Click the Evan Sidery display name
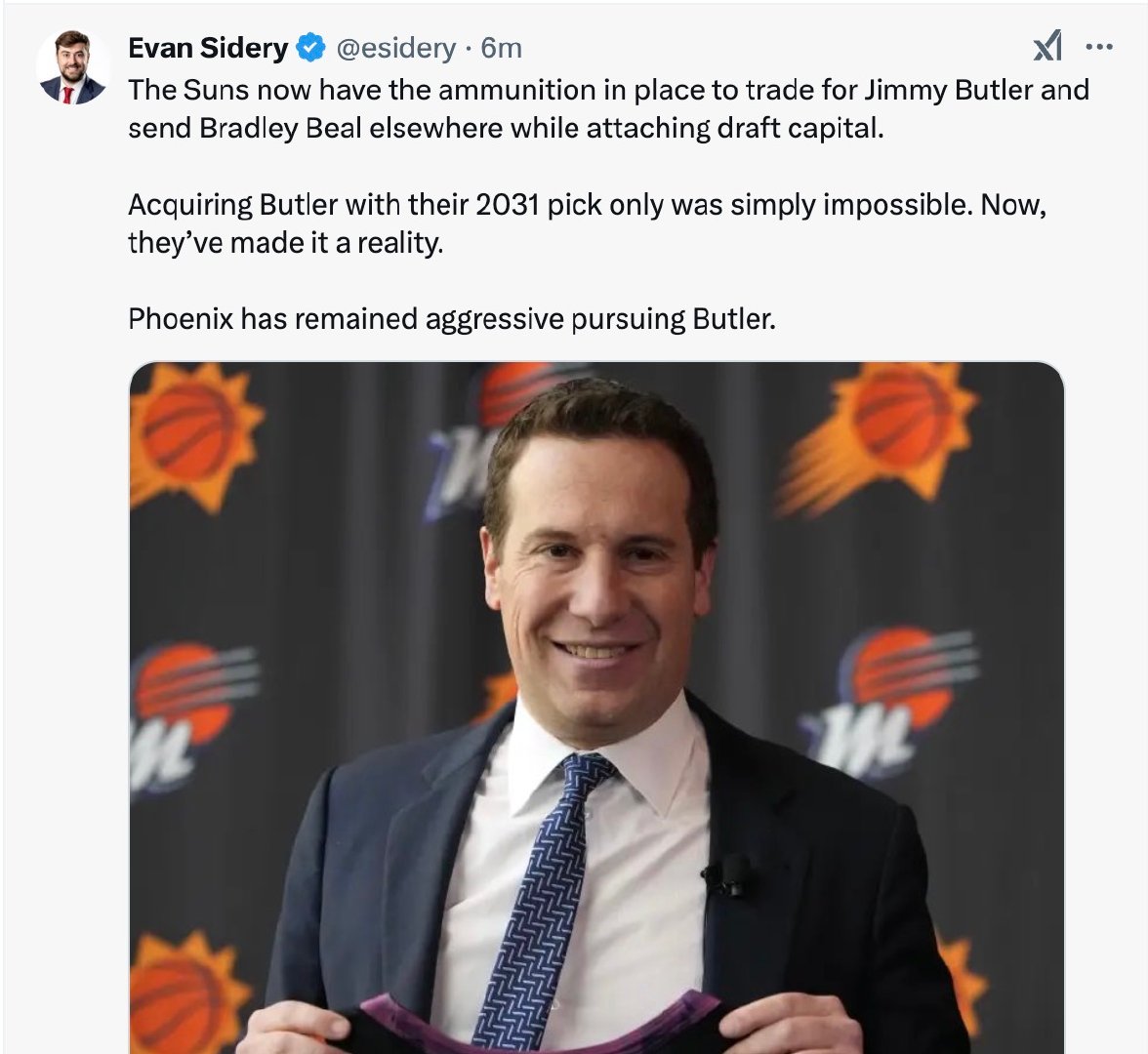 208,47
